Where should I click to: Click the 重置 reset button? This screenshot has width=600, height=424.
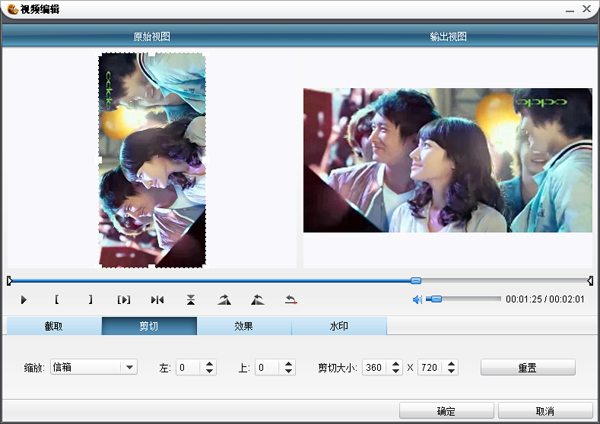(528, 367)
